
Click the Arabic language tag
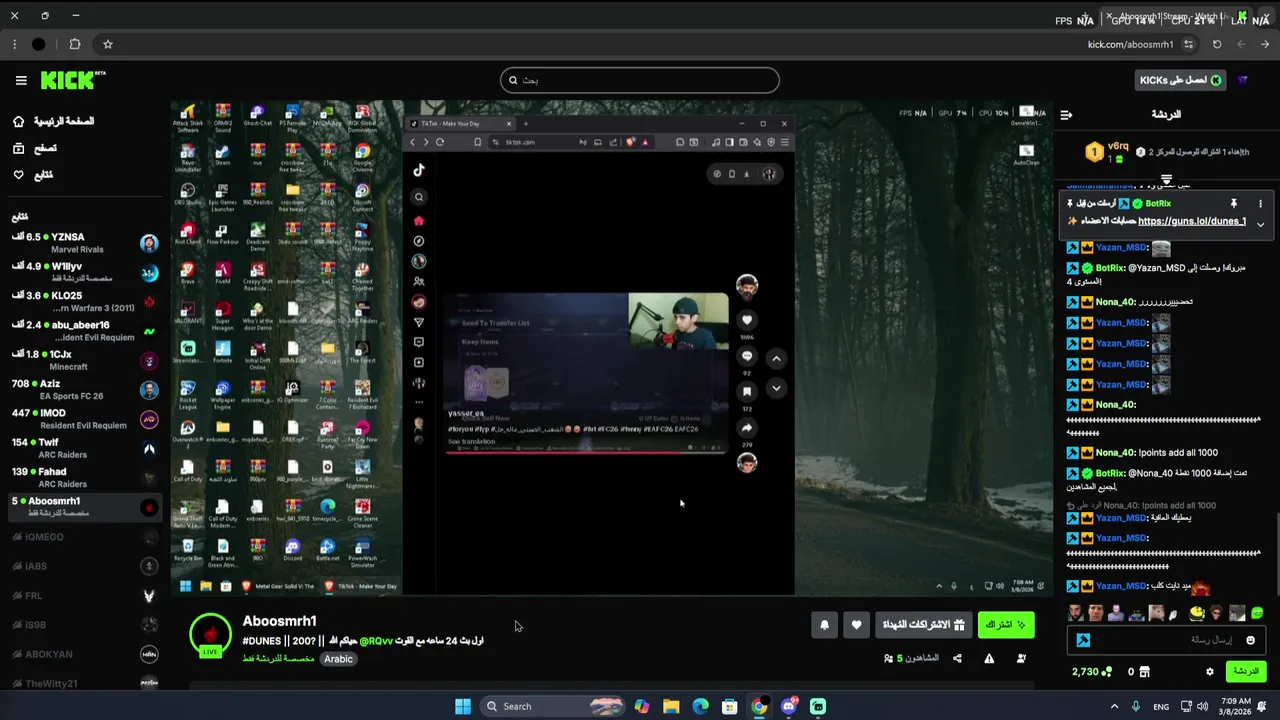click(x=338, y=659)
